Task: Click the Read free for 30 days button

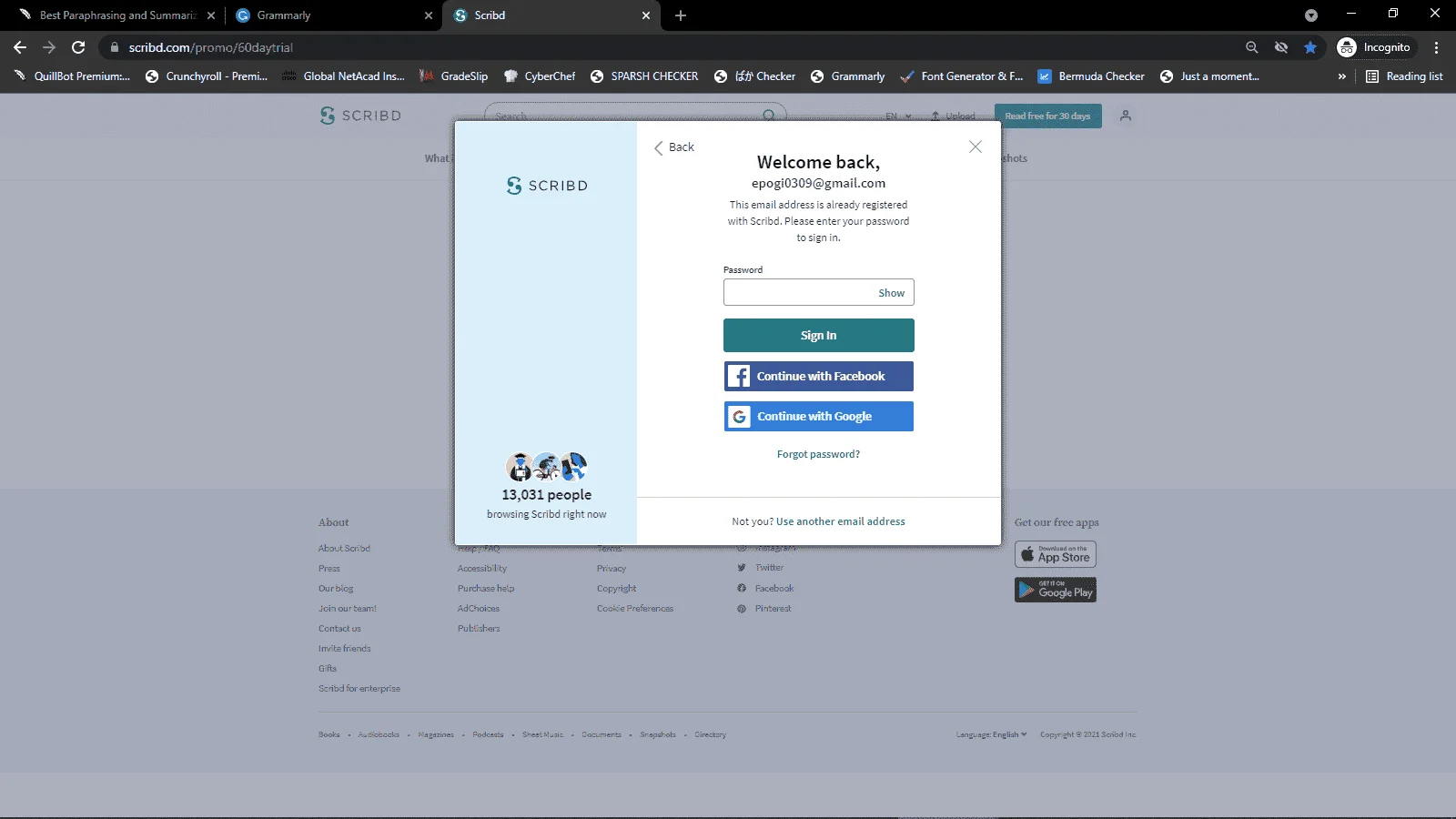Action: (1047, 116)
